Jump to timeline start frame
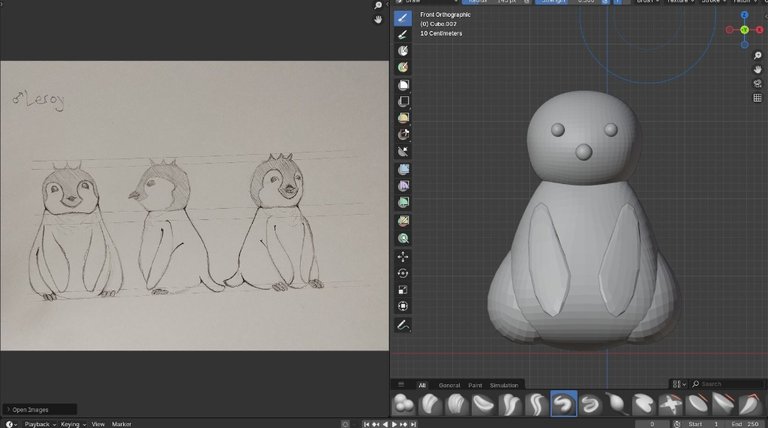Viewport: 768px width, 428px height. click(x=366, y=424)
